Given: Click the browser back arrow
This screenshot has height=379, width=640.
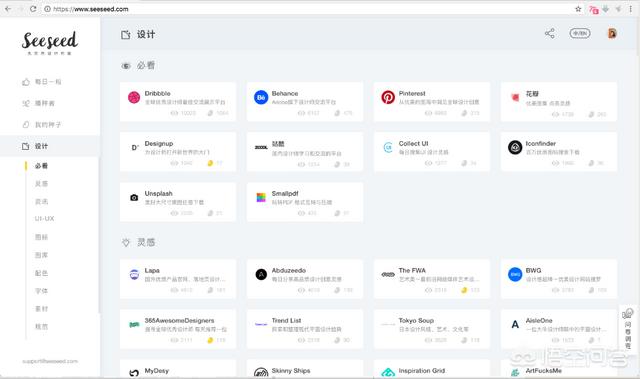Looking at the screenshot, I should pyautogui.click(x=8, y=9).
